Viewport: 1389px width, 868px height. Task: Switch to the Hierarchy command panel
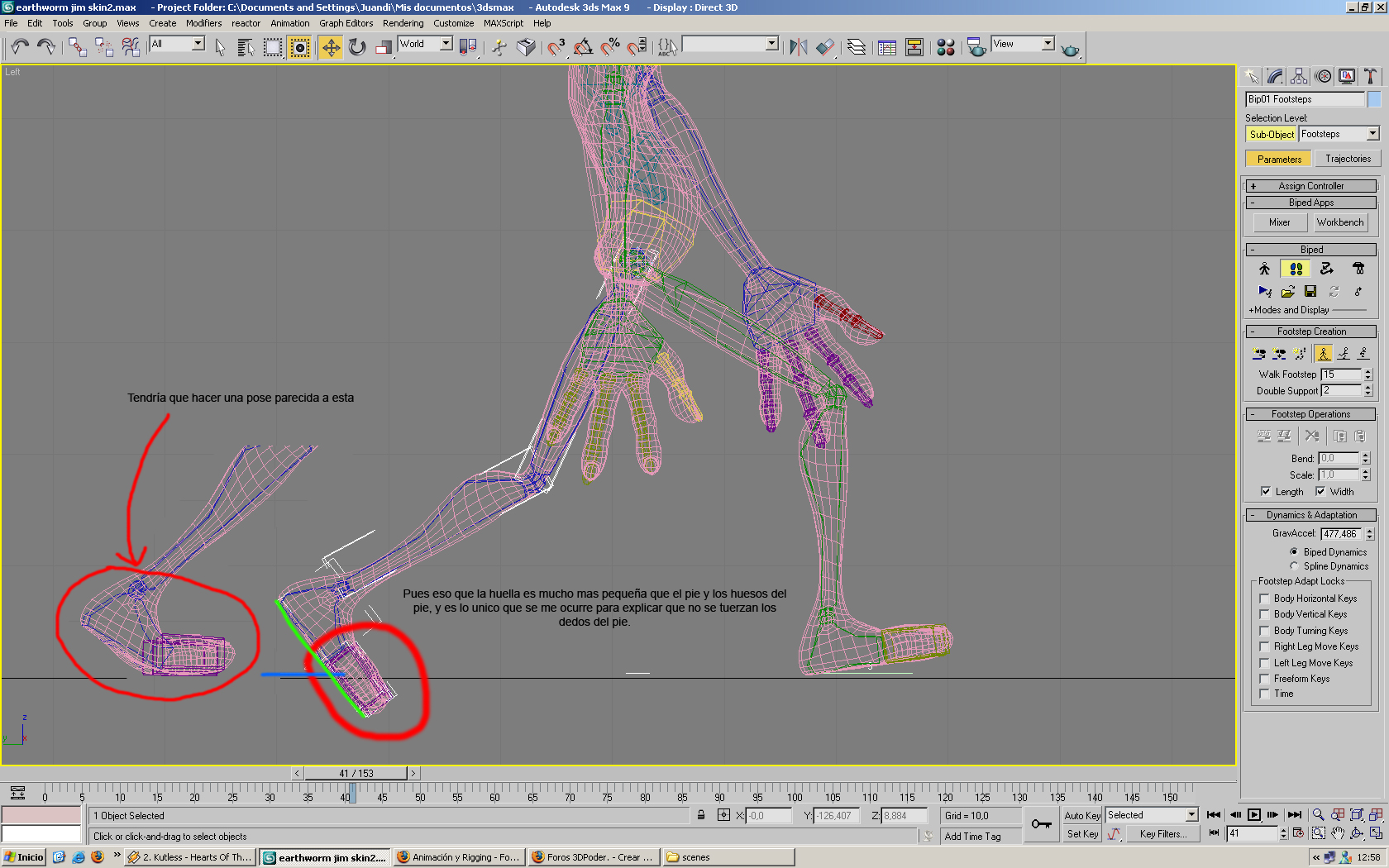(x=1299, y=76)
